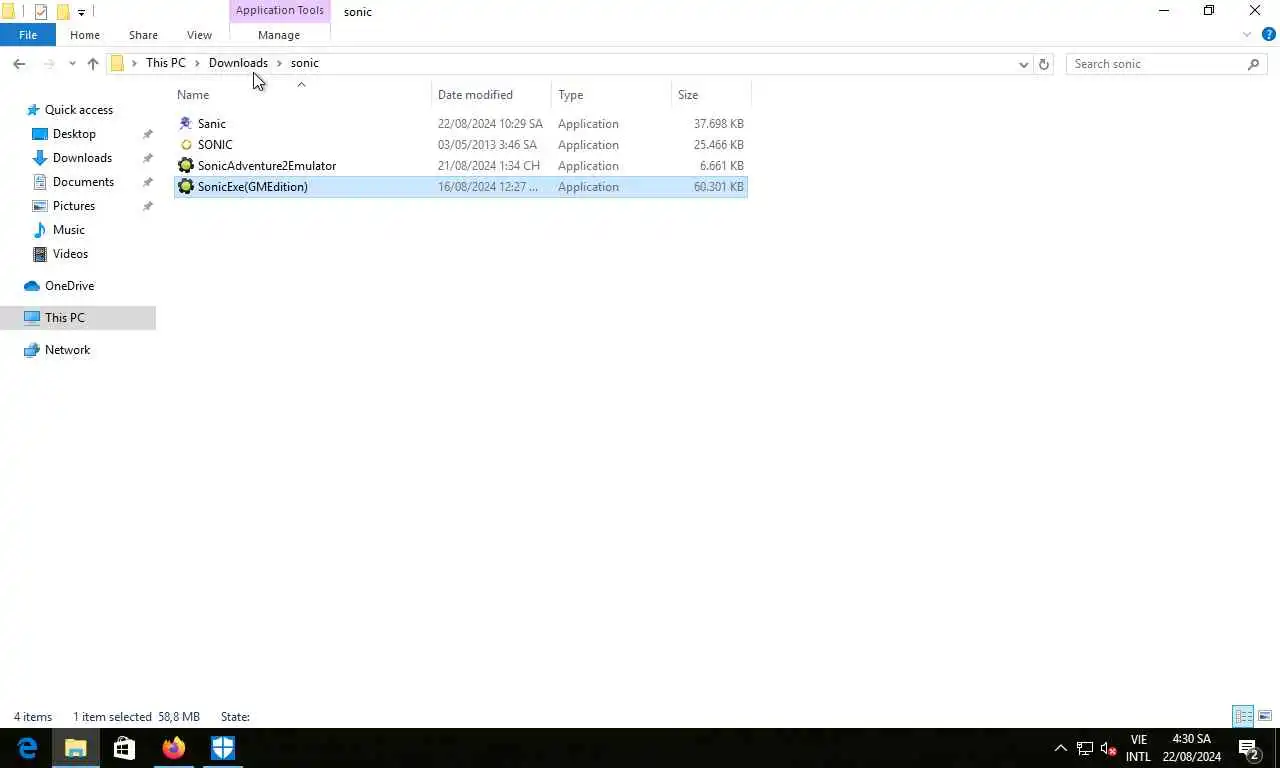Click the search magnifier icon
Screen dimensions: 1280x768
1254,64
